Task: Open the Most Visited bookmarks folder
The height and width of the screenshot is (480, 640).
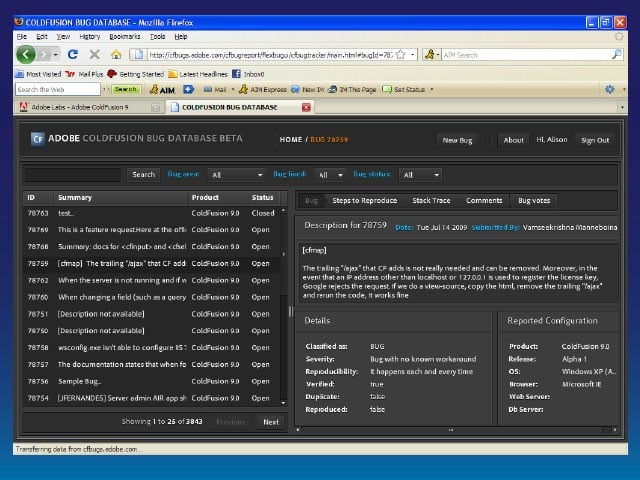Action: (38, 74)
